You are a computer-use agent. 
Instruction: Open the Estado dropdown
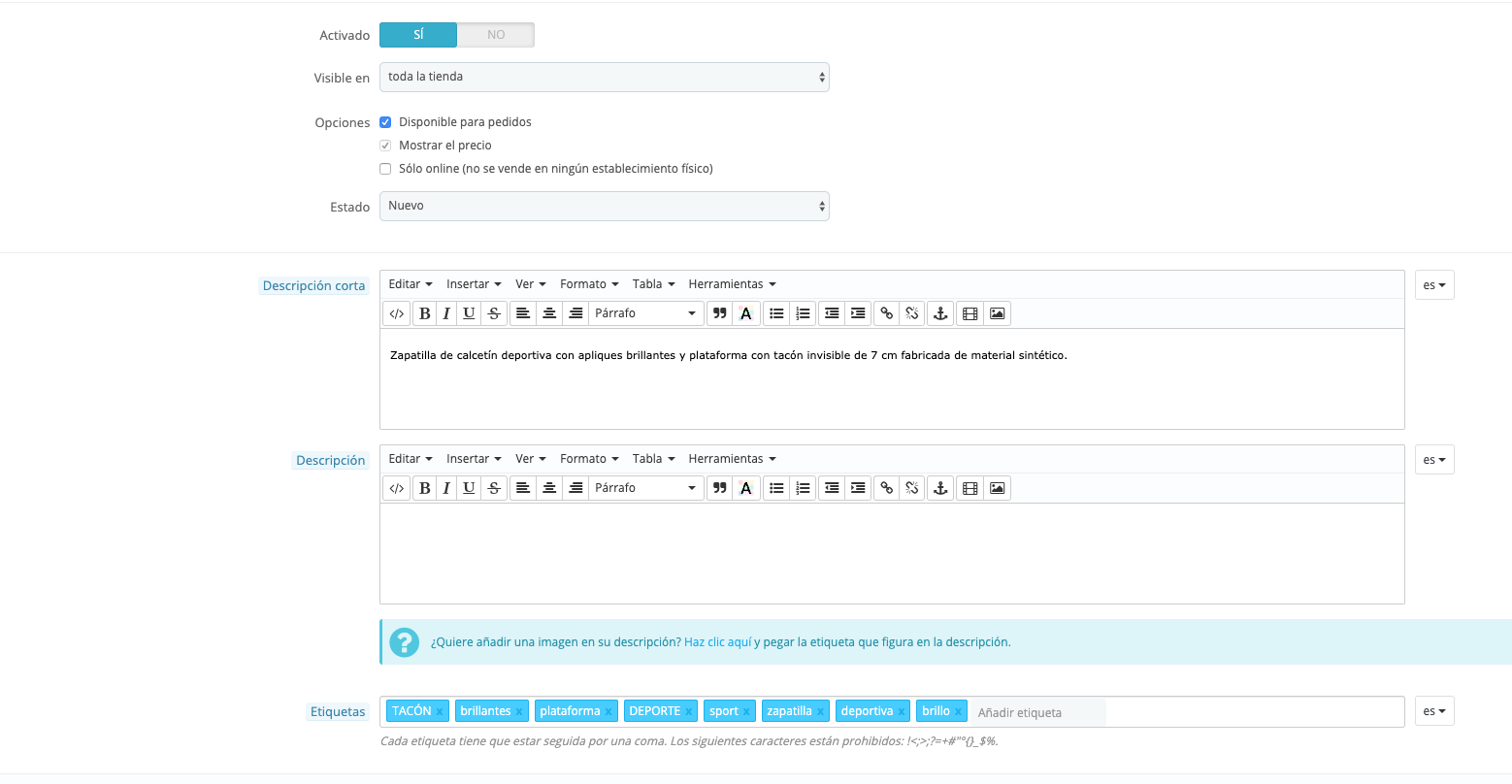pyautogui.click(x=605, y=207)
